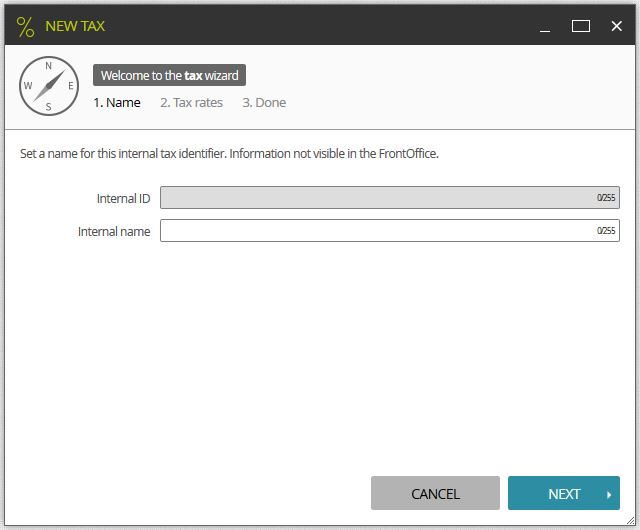640x530 pixels.
Task: Focus the Internal name input field
Action: pyautogui.click(x=390, y=231)
